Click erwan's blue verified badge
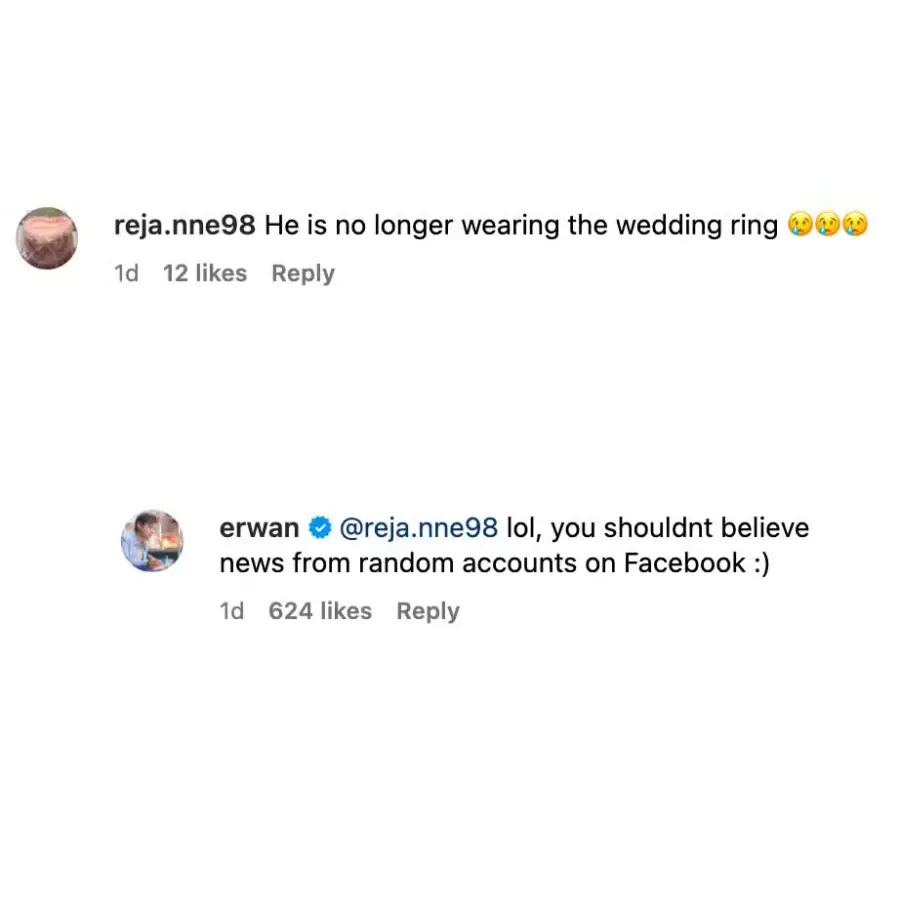Viewport: 900px width, 900px height. click(321, 527)
